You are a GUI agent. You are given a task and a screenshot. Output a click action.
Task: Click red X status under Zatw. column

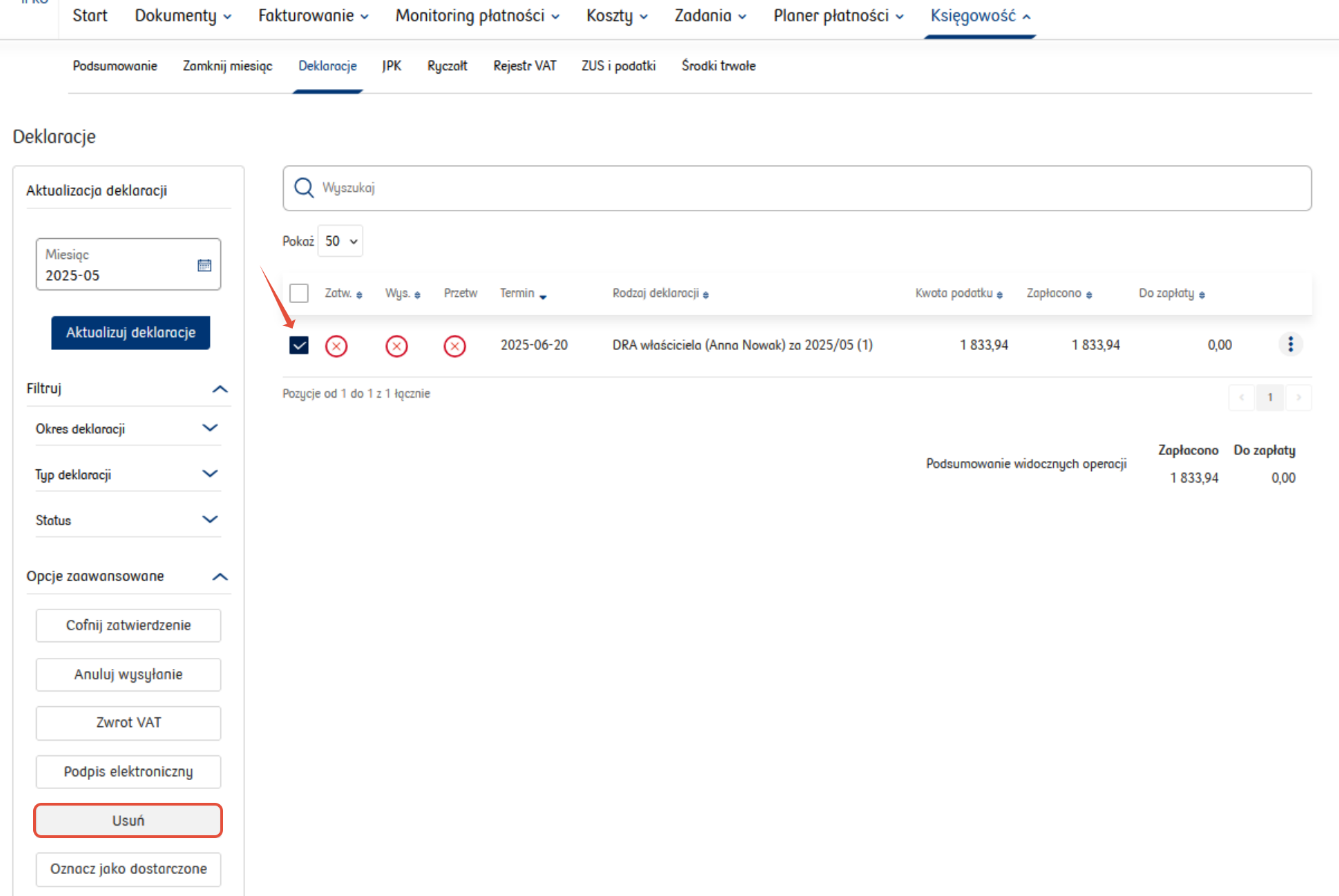[336, 346]
